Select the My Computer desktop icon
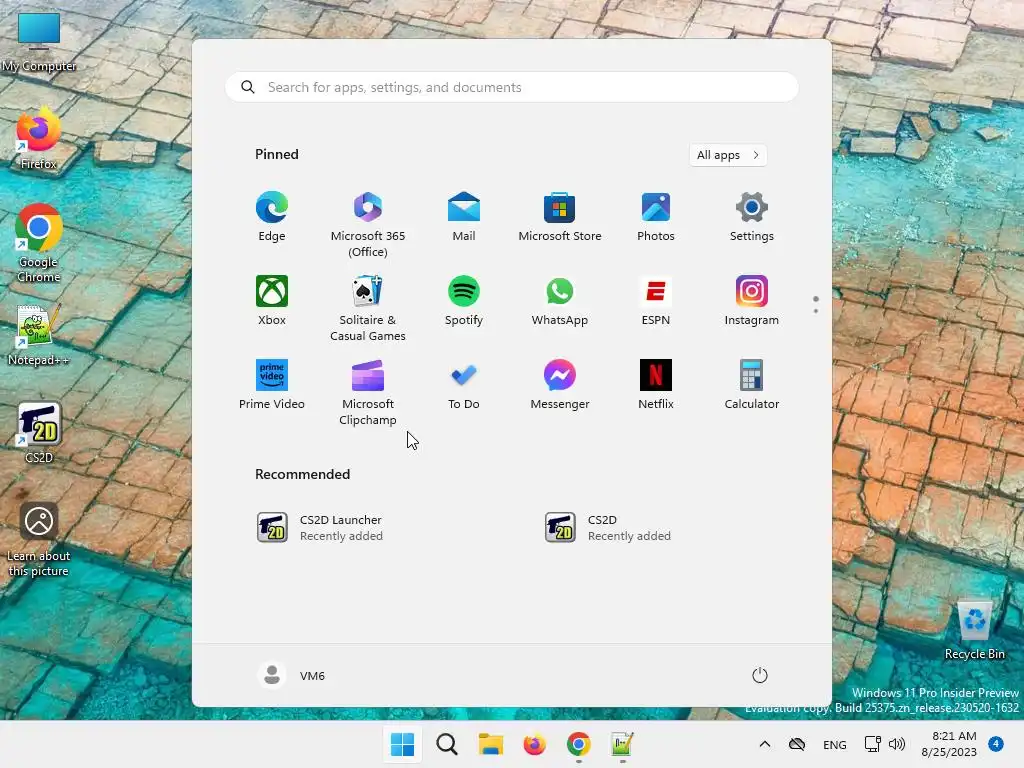1024x768 pixels. coord(39,42)
